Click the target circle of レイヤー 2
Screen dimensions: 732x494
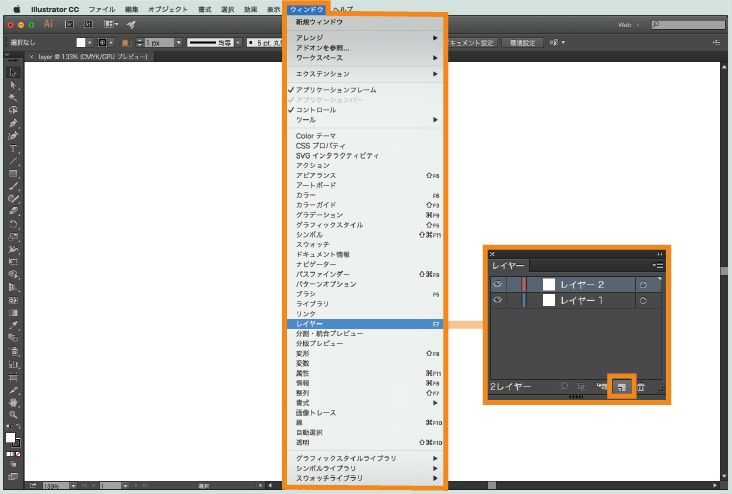(x=643, y=285)
